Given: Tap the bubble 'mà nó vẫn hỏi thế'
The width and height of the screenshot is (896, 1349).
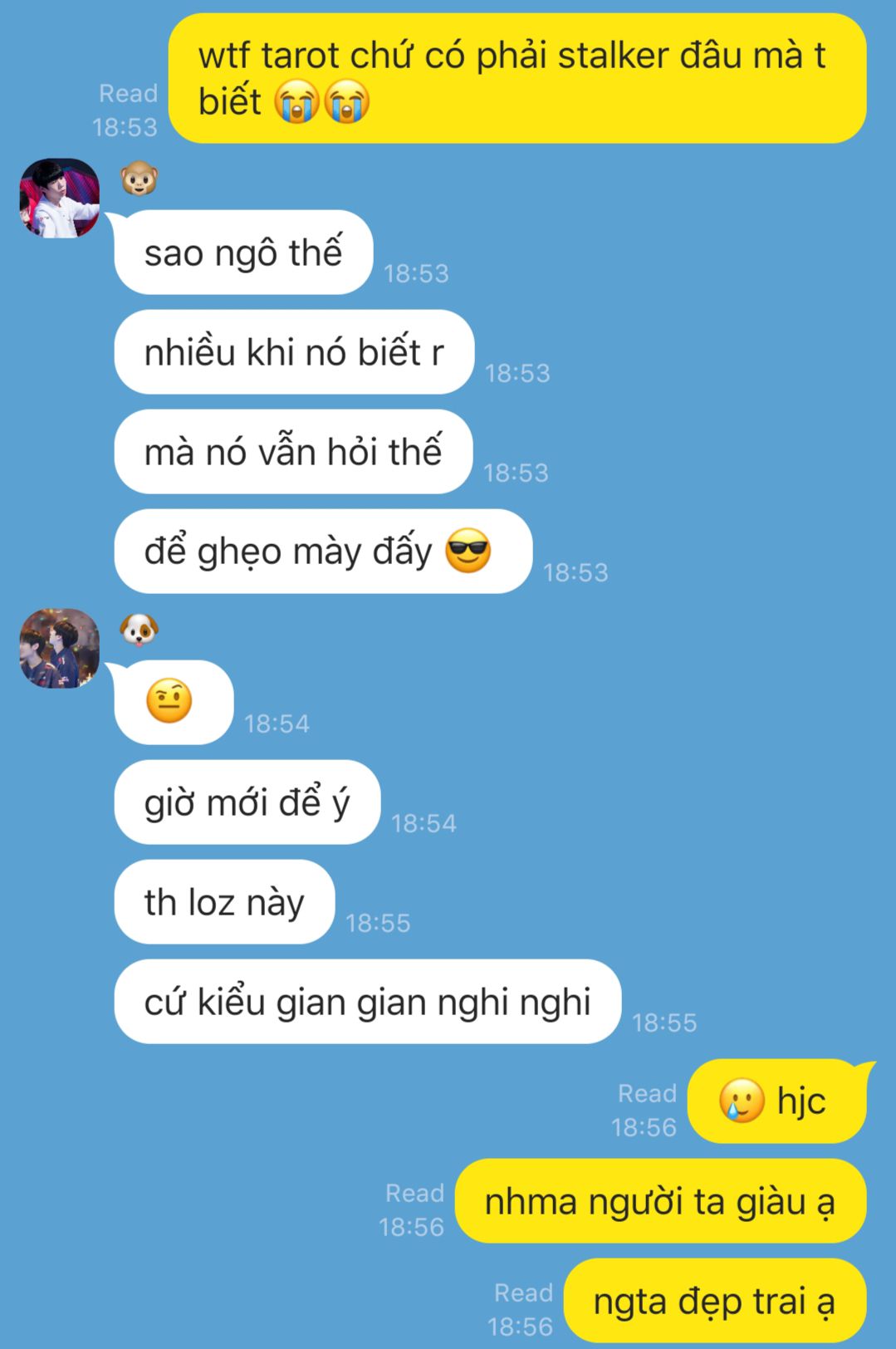Looking at the screenshot, I should click(293, 451).
